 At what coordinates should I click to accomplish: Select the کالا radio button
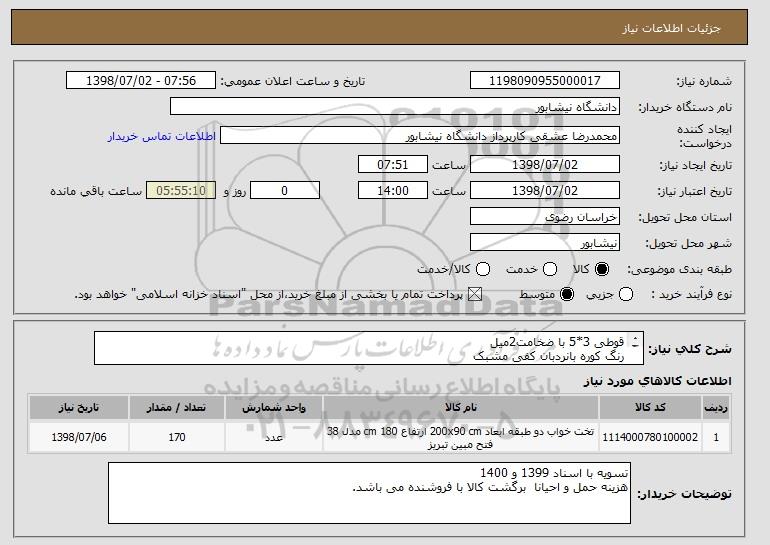(602, 269)
